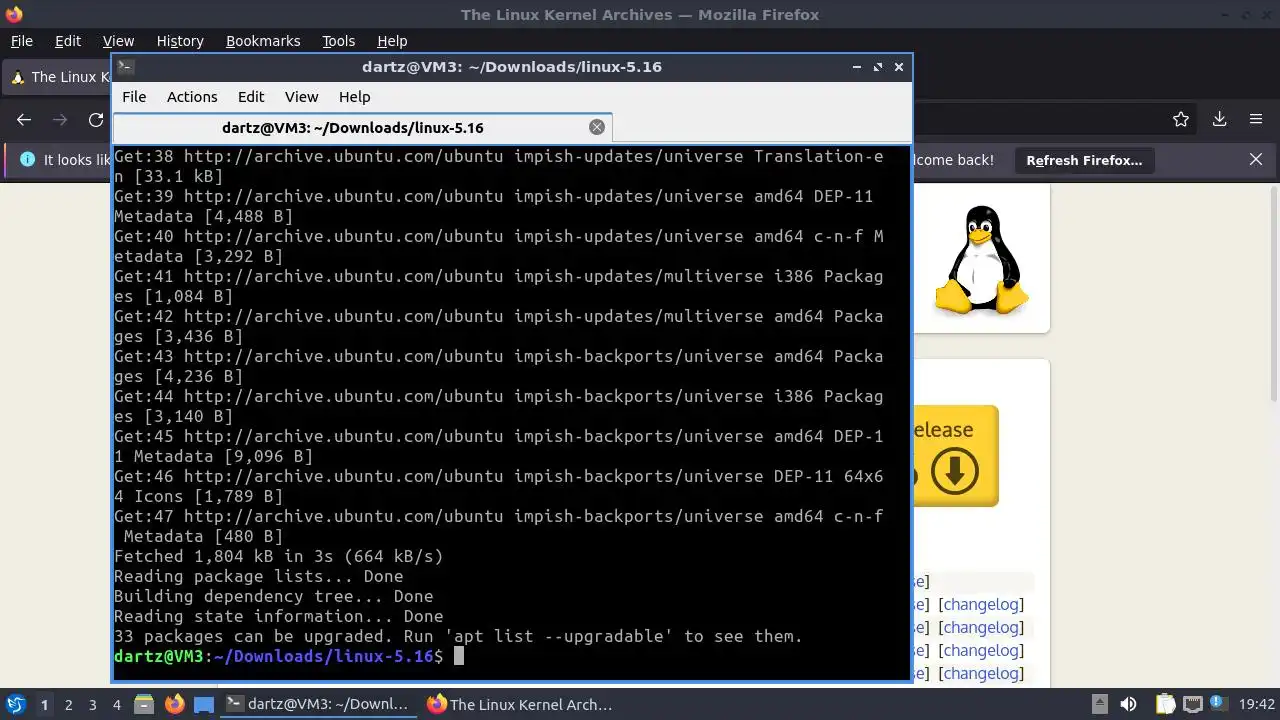Open Firefox's downloads panel
The width and height of the screenshot is (1280, 720).
pyautogui.click(x=1219, y=119)
